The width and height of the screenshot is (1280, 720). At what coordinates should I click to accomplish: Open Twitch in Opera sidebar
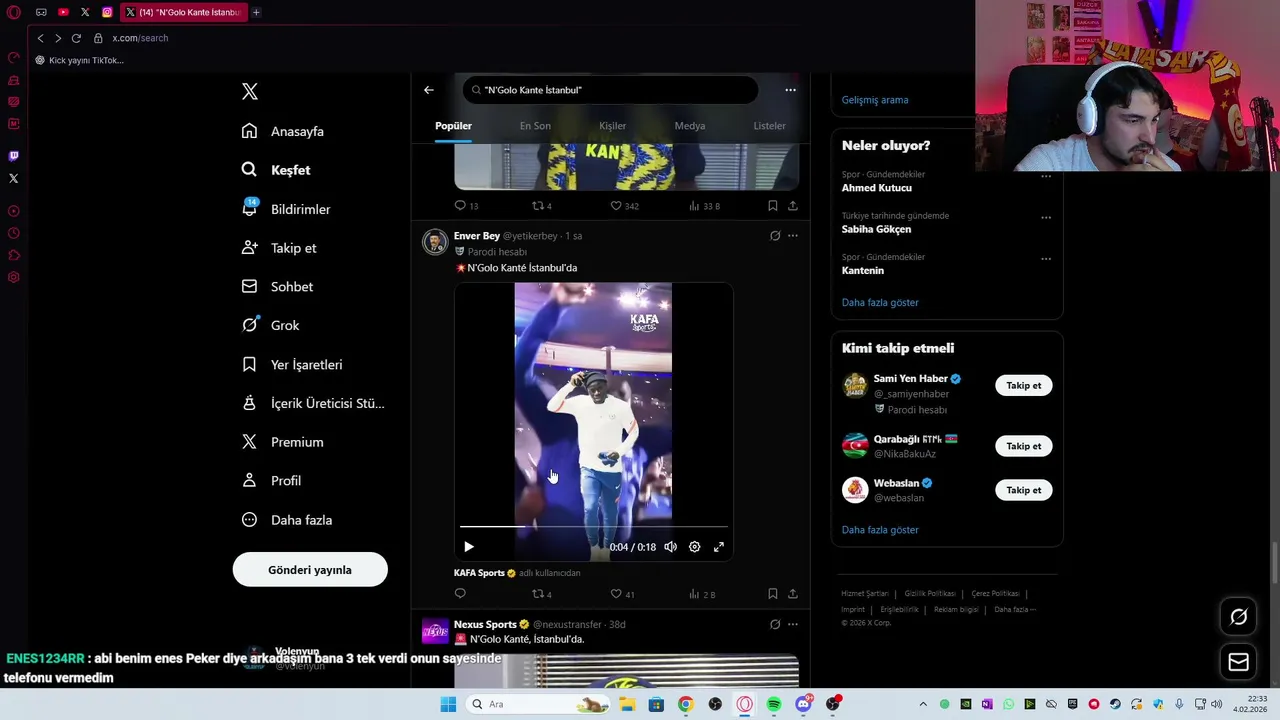tap(14, 156)
